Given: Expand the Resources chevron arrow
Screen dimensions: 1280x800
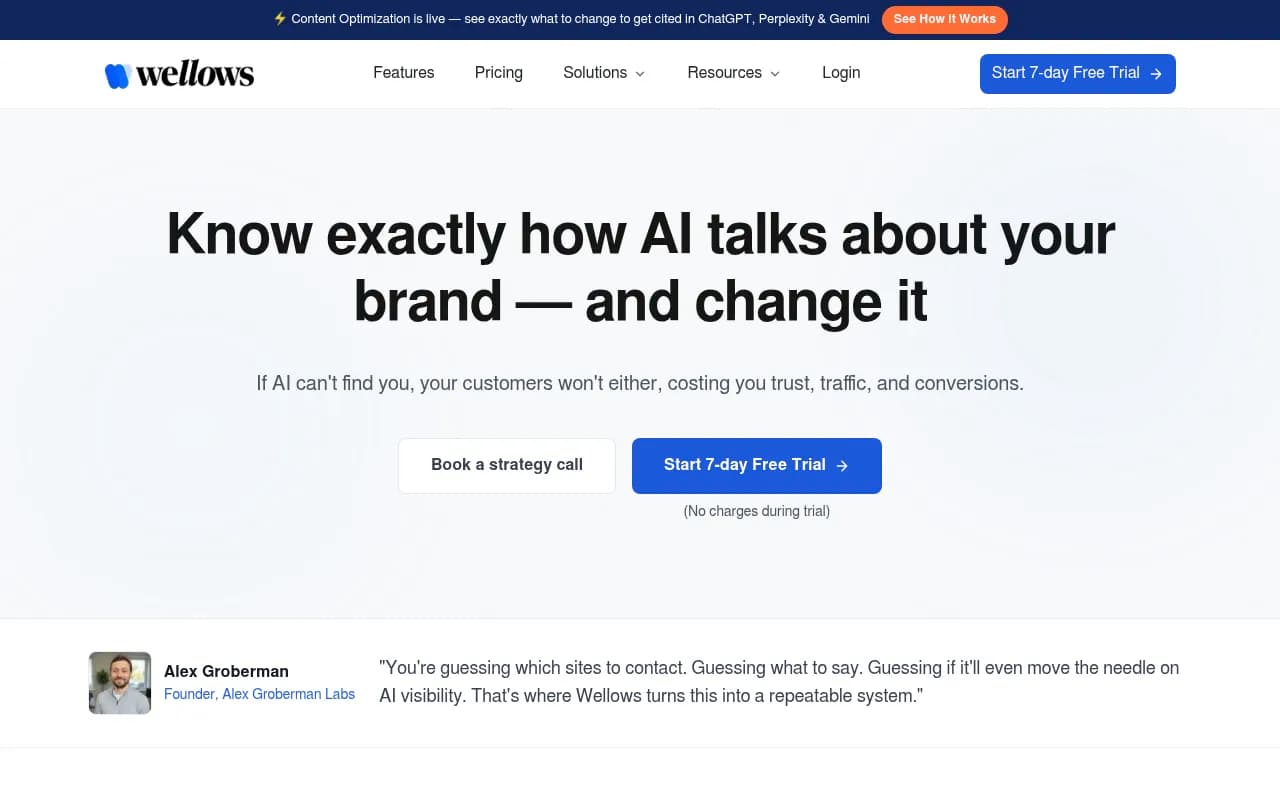Looking at the screenshot, I should (775, 74).
